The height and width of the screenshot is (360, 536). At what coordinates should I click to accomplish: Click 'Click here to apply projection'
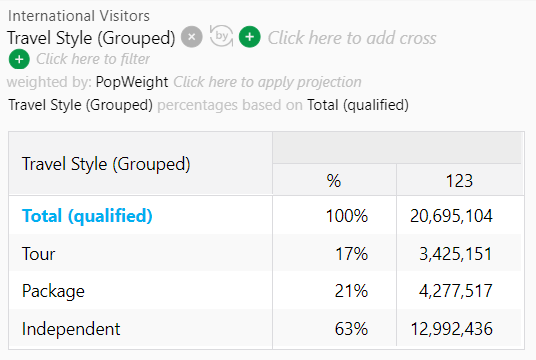tap(267, 82)
